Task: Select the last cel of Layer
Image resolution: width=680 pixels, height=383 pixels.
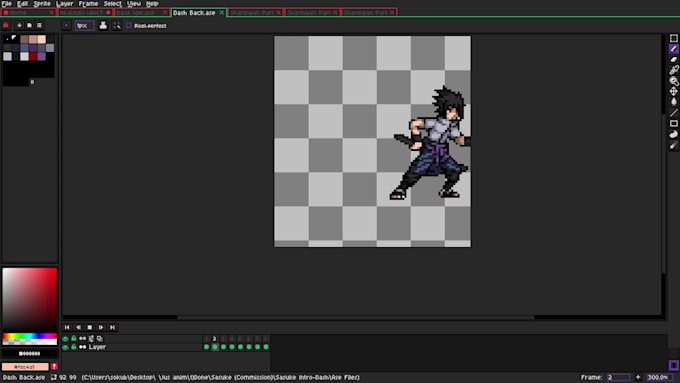Action: point(266,347)
